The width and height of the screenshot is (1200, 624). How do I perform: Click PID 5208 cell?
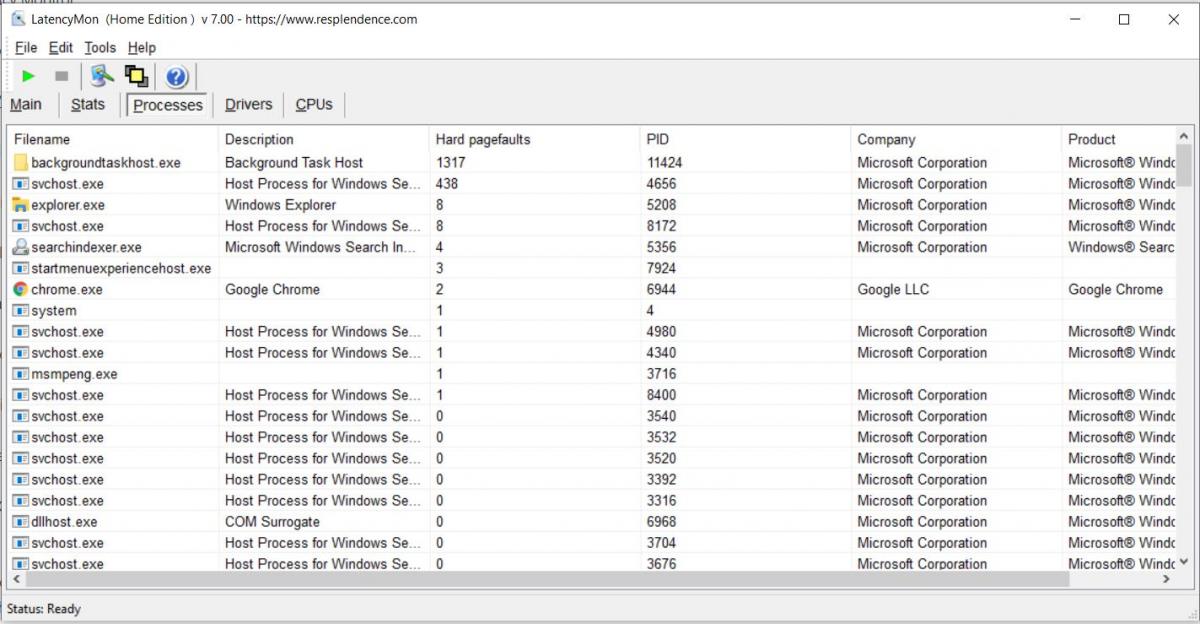coord(661,205)
